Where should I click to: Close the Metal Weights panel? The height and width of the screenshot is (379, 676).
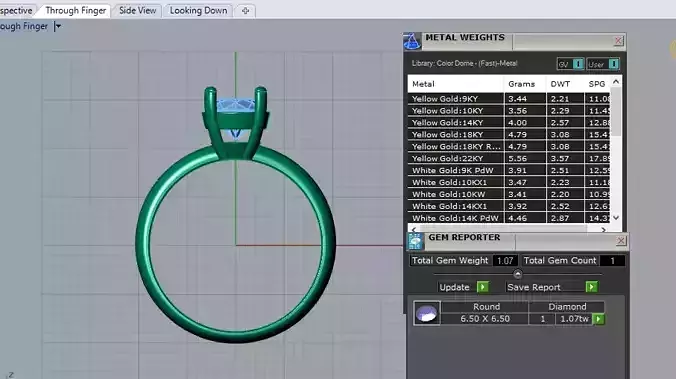[618, 41]
